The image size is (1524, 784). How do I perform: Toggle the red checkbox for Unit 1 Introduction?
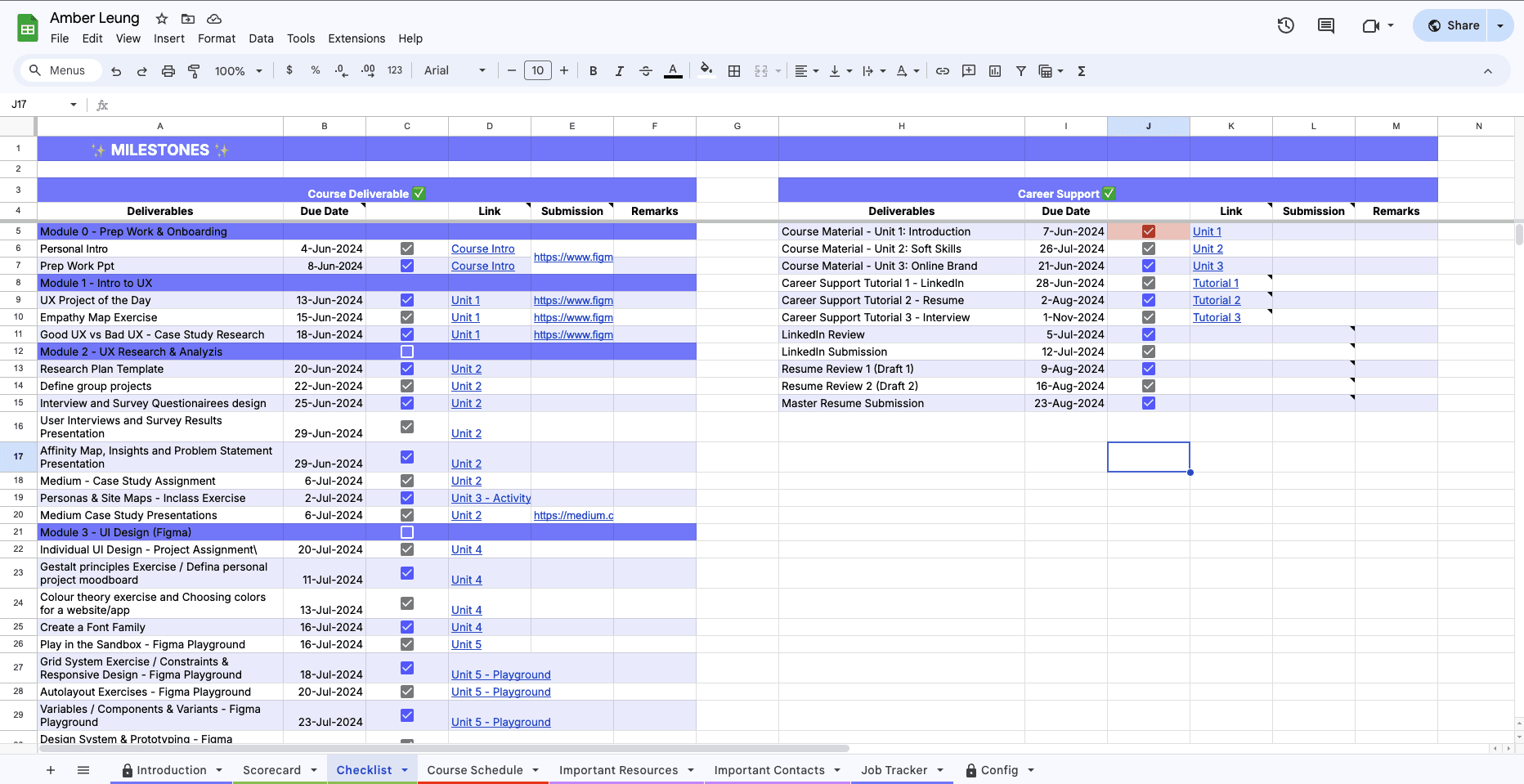1148,231
